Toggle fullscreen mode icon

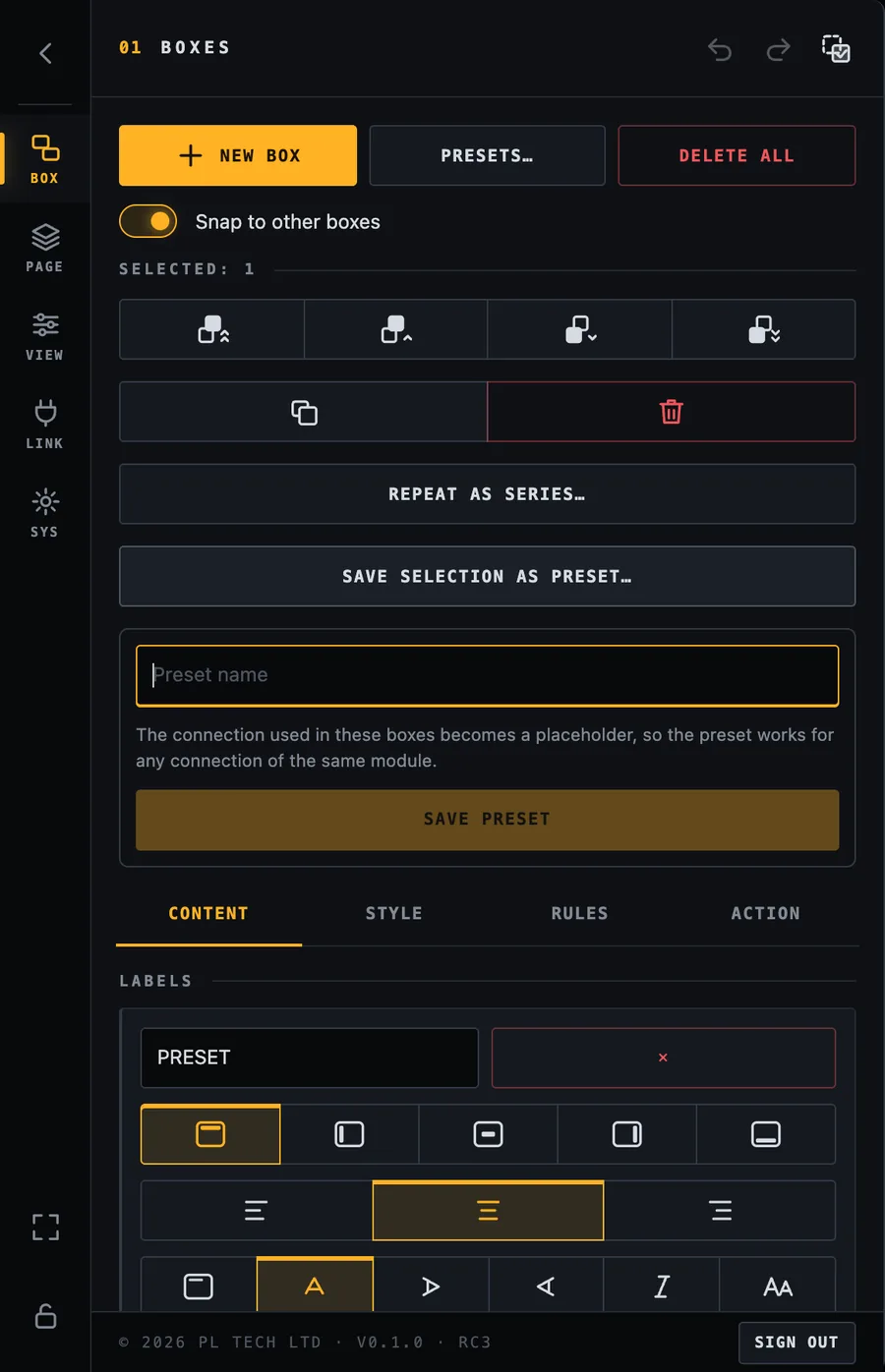tap(45, 1227)
